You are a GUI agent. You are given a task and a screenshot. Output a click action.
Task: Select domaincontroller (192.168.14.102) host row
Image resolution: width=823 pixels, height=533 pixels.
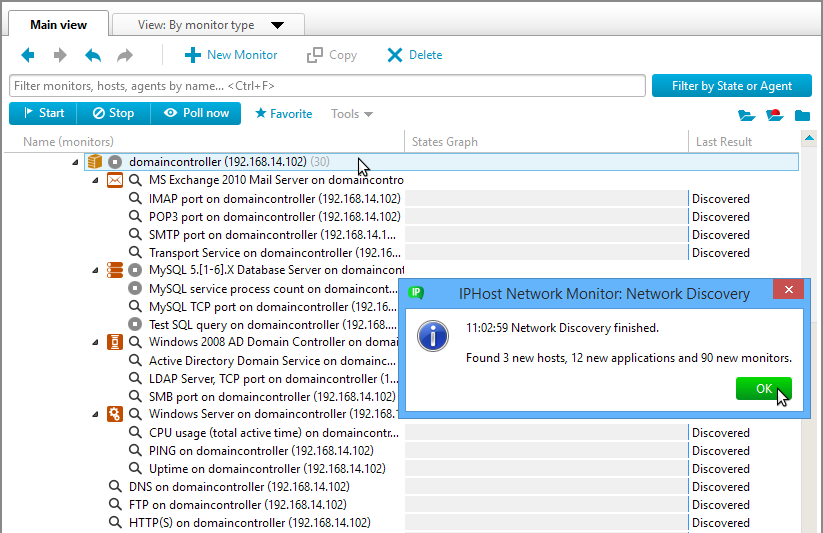(441, 162)
